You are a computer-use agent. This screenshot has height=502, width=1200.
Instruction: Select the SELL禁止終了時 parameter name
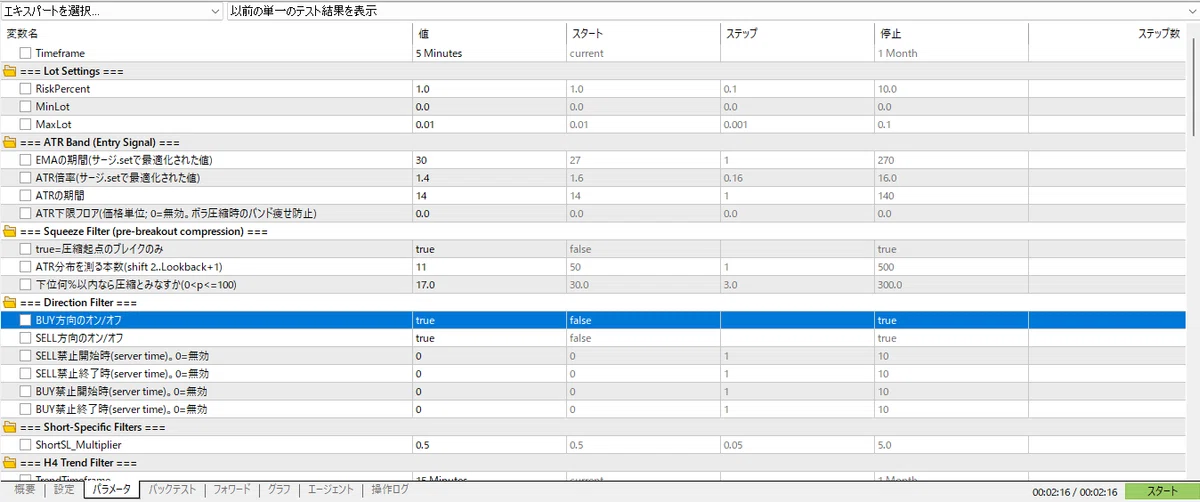click(x=122, y=374)
